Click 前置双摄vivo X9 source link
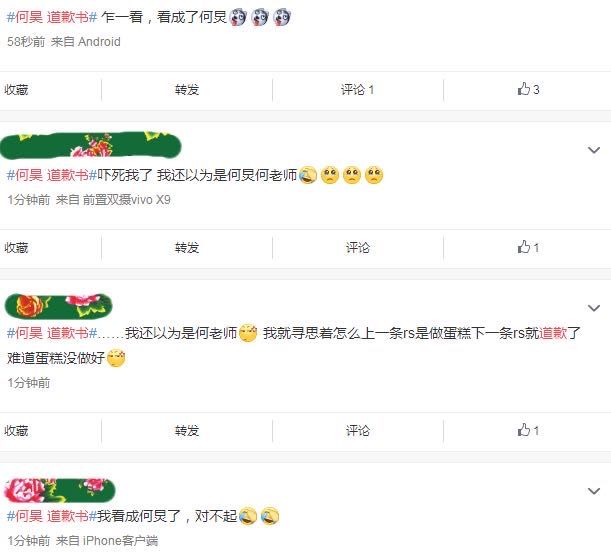 (x=127, y=200)
